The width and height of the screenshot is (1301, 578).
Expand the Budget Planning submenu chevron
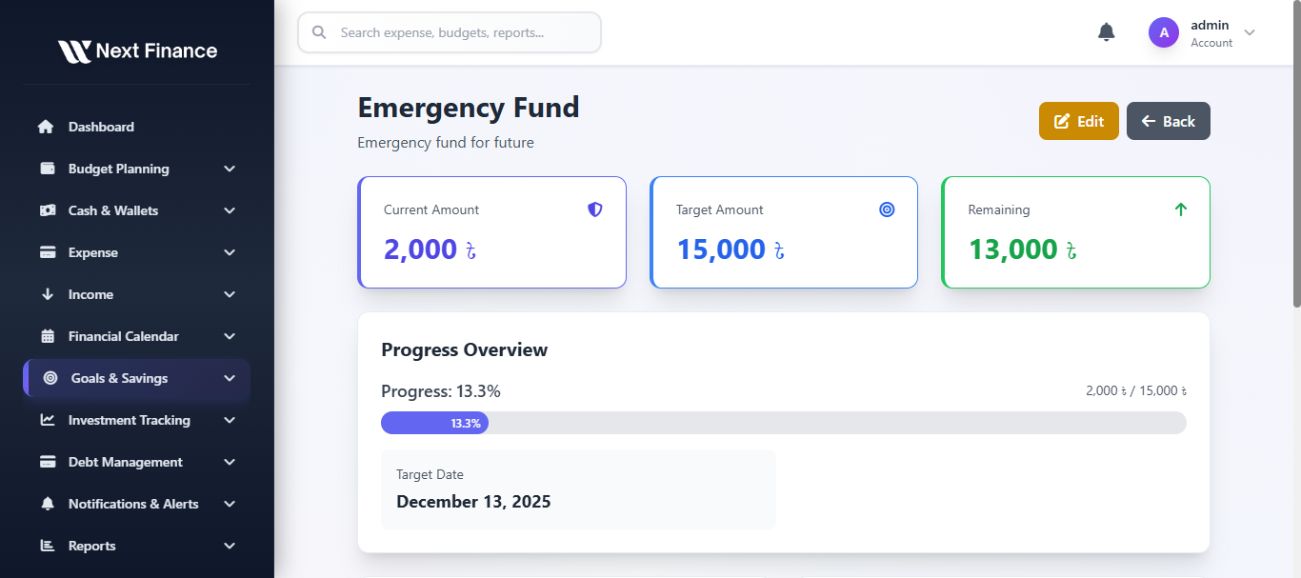pyautogui.click(x=229, y=169)
